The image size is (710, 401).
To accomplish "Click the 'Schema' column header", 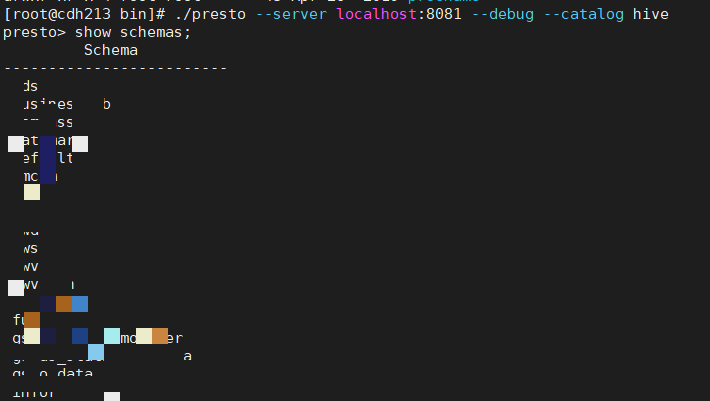I will [x=111, y=50].
